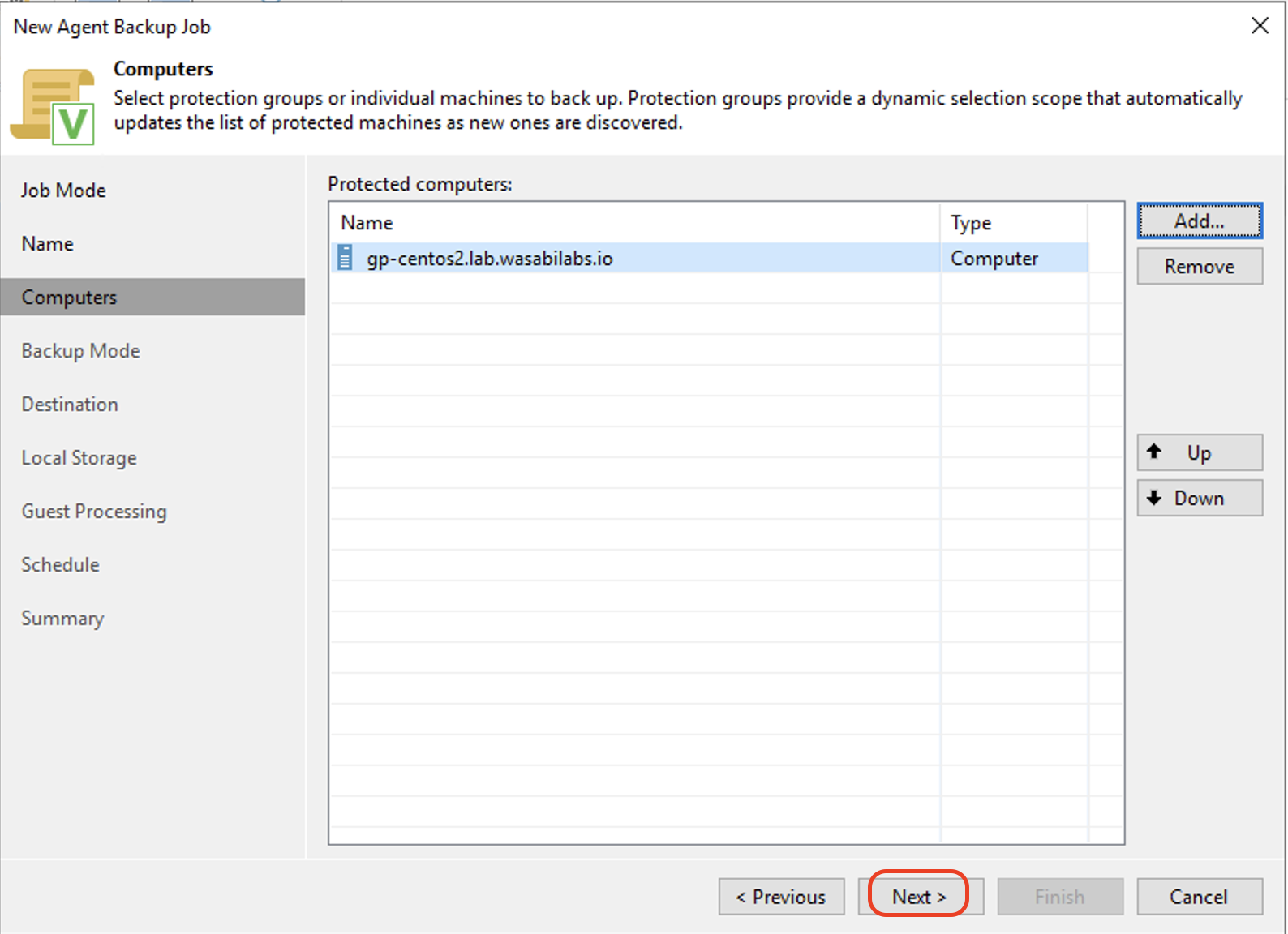Open the Name wizard step

pos(48,244)
